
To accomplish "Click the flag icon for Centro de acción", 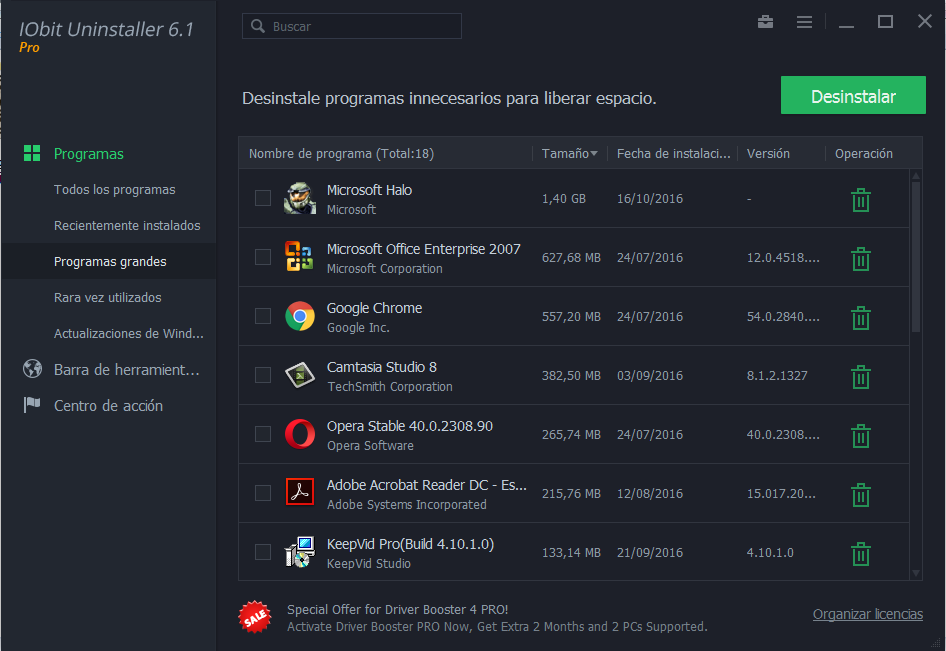I will 32,404.
